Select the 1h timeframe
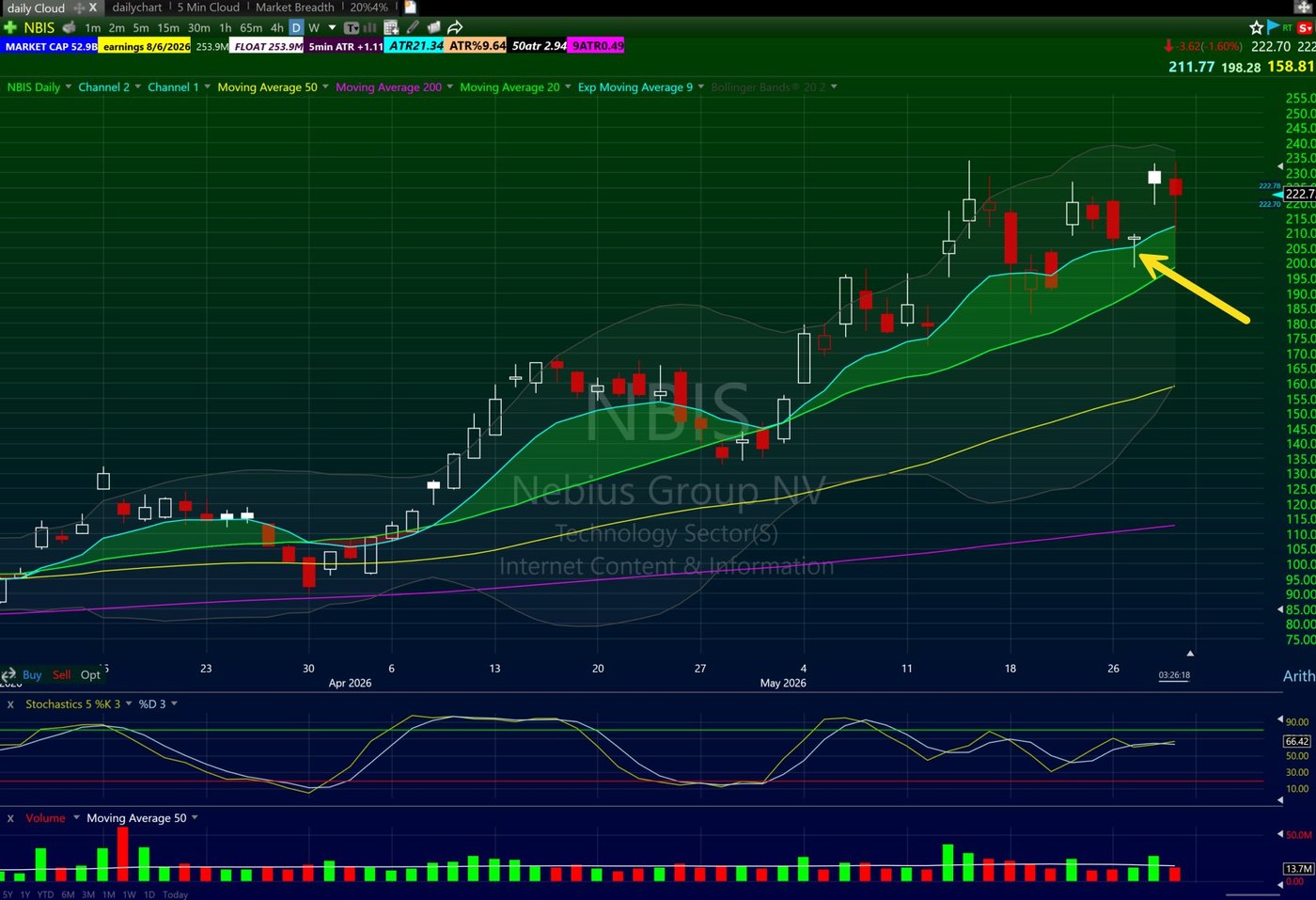This screenshot has height=900, width=1316. click(226, 28)
